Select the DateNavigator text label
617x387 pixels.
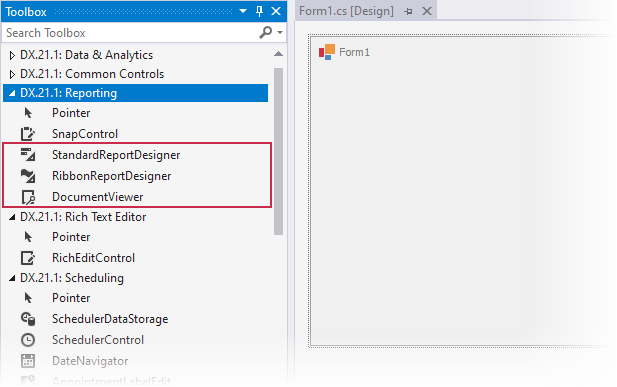click(90, 361)
